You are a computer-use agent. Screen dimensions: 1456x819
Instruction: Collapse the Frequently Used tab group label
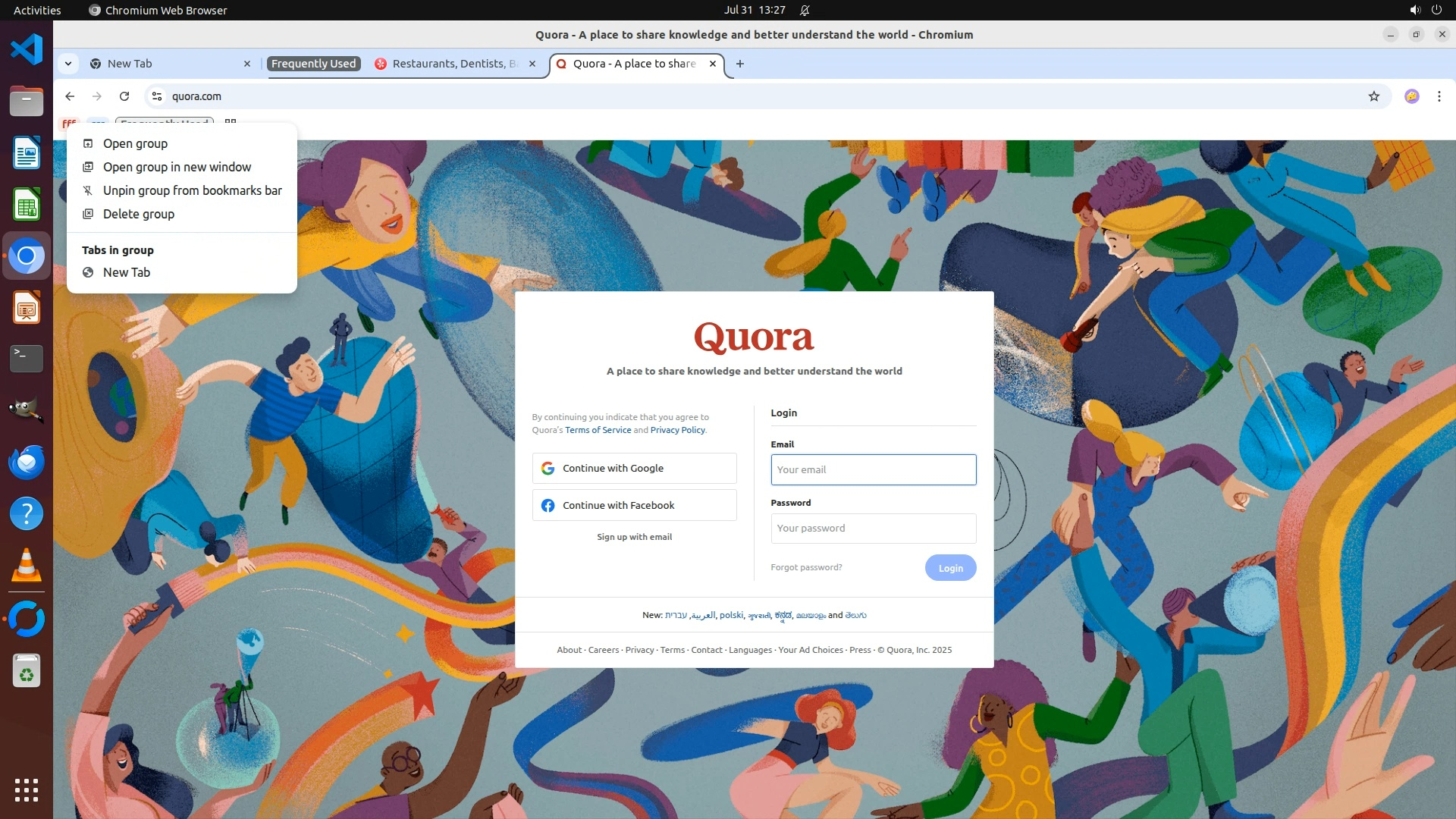click(313, 64)
